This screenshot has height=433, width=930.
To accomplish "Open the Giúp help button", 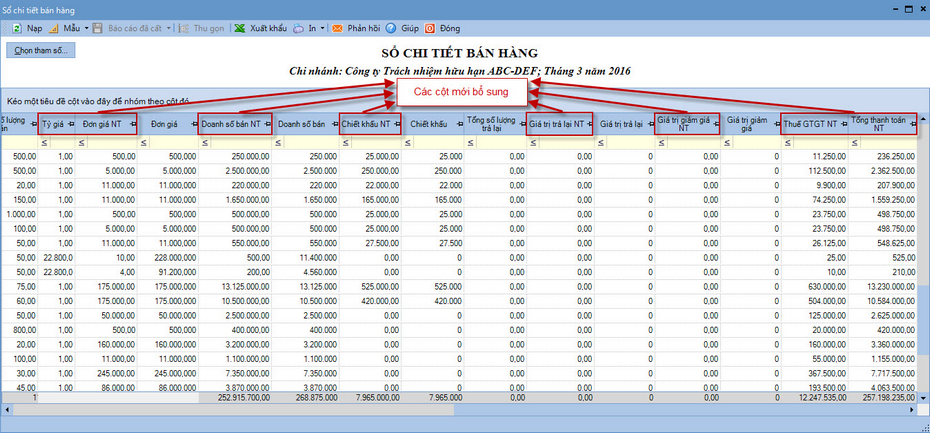I will coord(402,28).
